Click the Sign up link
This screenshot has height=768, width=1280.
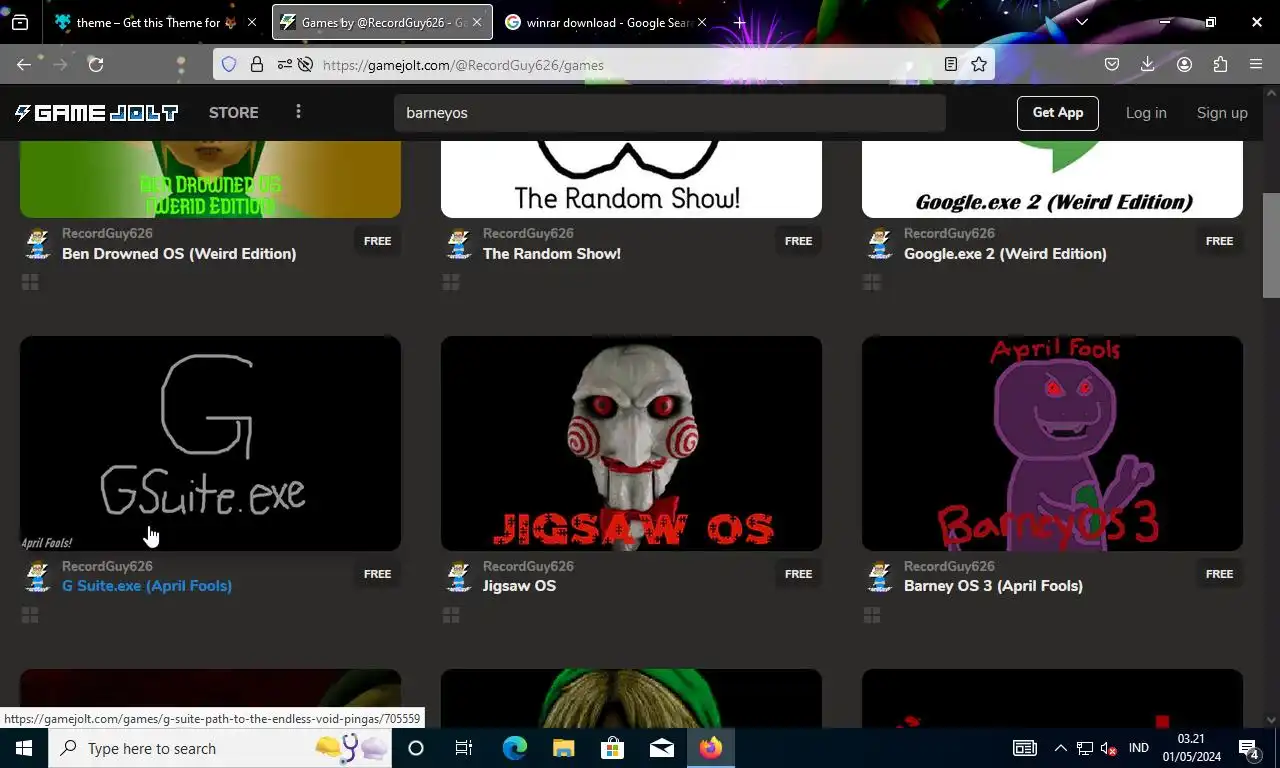tap(1222, 113)
